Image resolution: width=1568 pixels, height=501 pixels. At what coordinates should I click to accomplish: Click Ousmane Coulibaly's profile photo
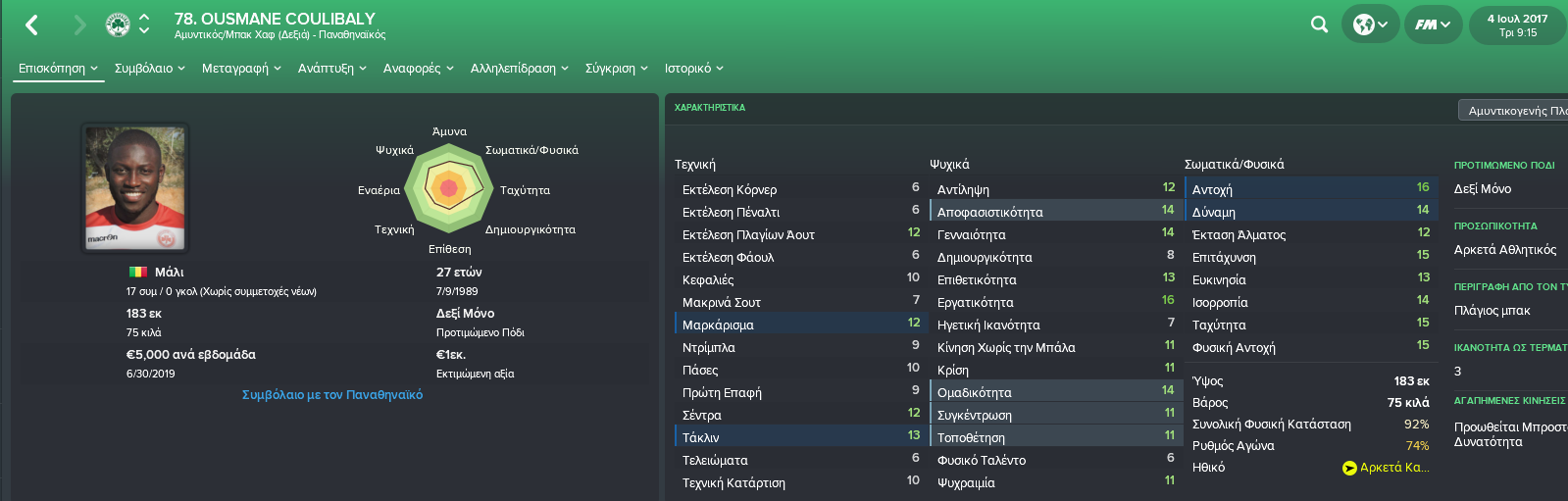click(134, 187)
